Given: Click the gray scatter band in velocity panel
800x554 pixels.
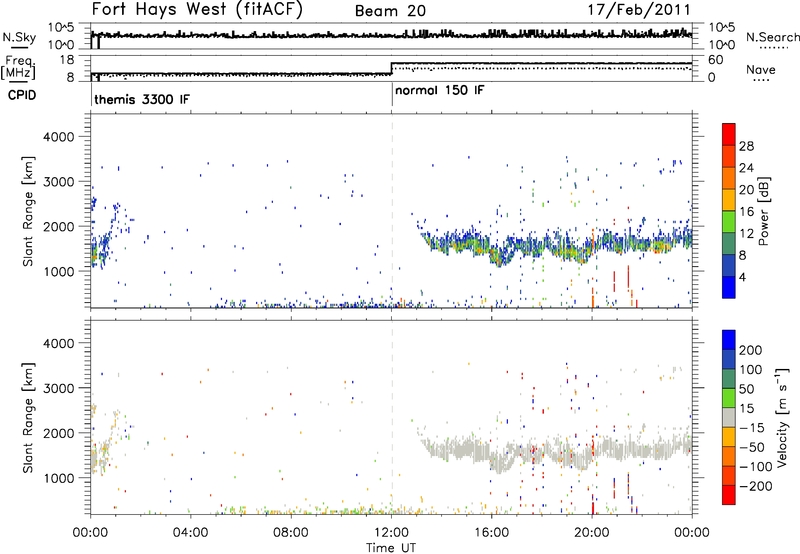Looking at the screenshot, I should 556,451.
